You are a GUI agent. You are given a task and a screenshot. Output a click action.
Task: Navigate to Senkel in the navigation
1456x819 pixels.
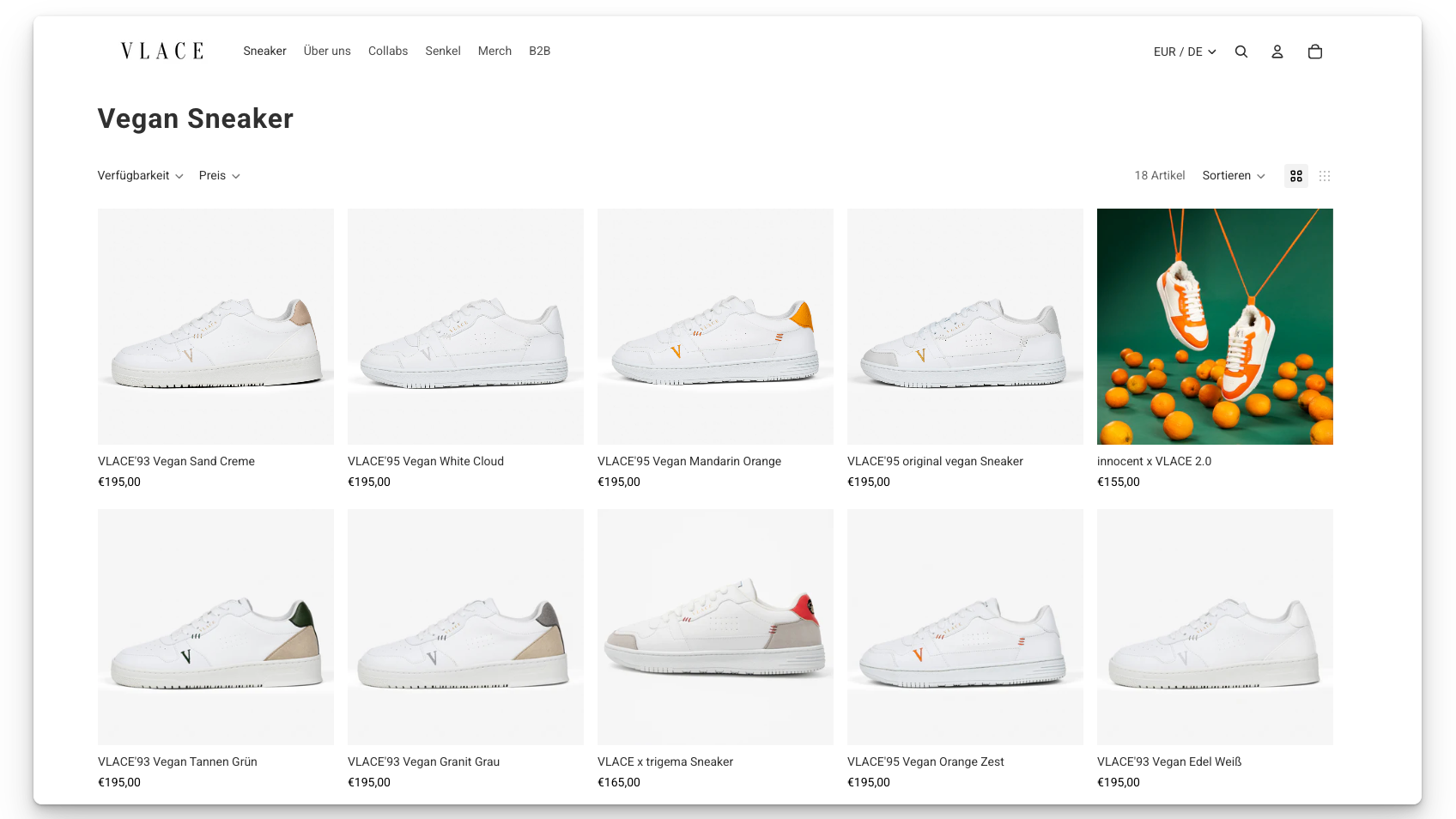[443, 52]
